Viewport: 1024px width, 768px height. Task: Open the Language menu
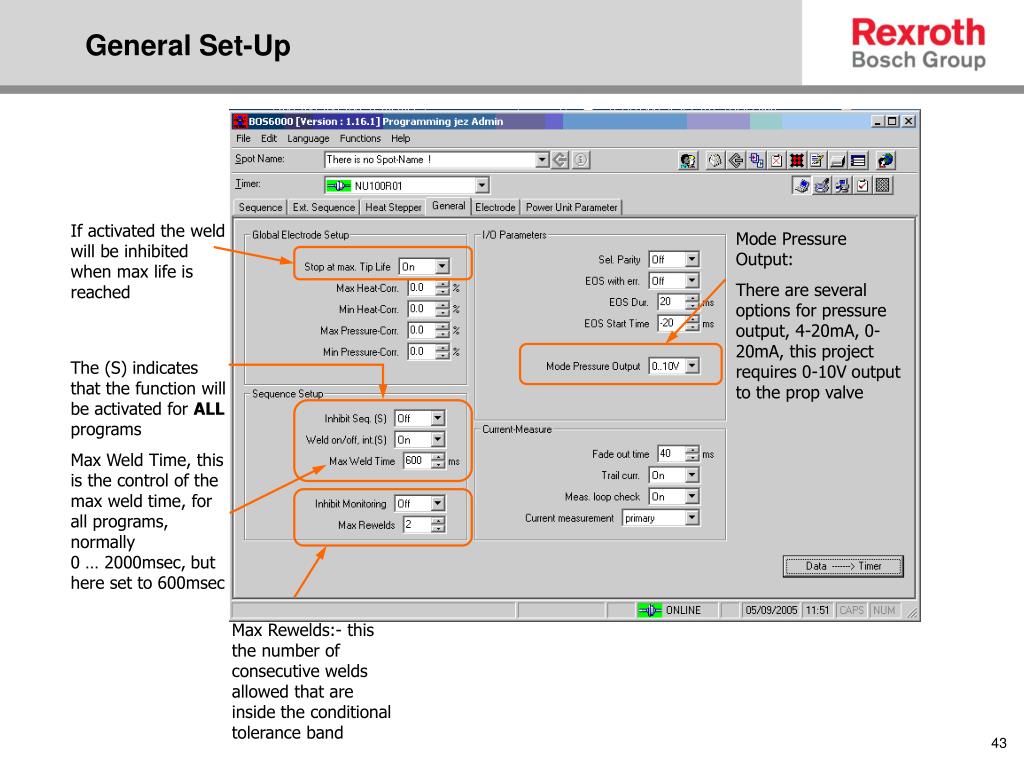click(308, 138)
